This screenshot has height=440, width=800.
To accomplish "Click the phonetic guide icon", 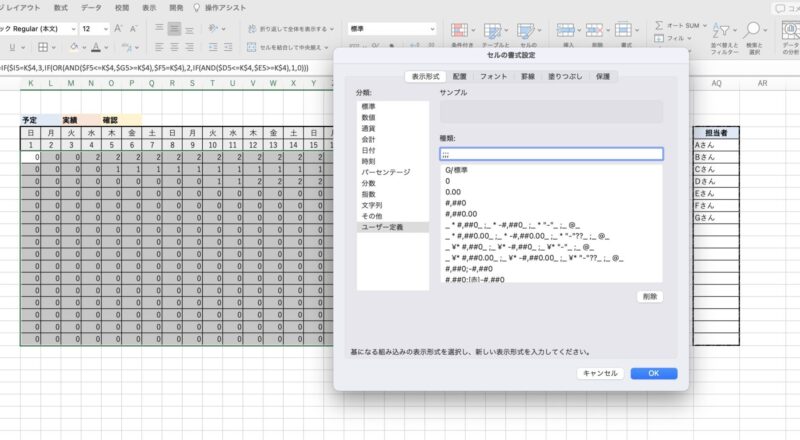I will [x=126, y=47].
